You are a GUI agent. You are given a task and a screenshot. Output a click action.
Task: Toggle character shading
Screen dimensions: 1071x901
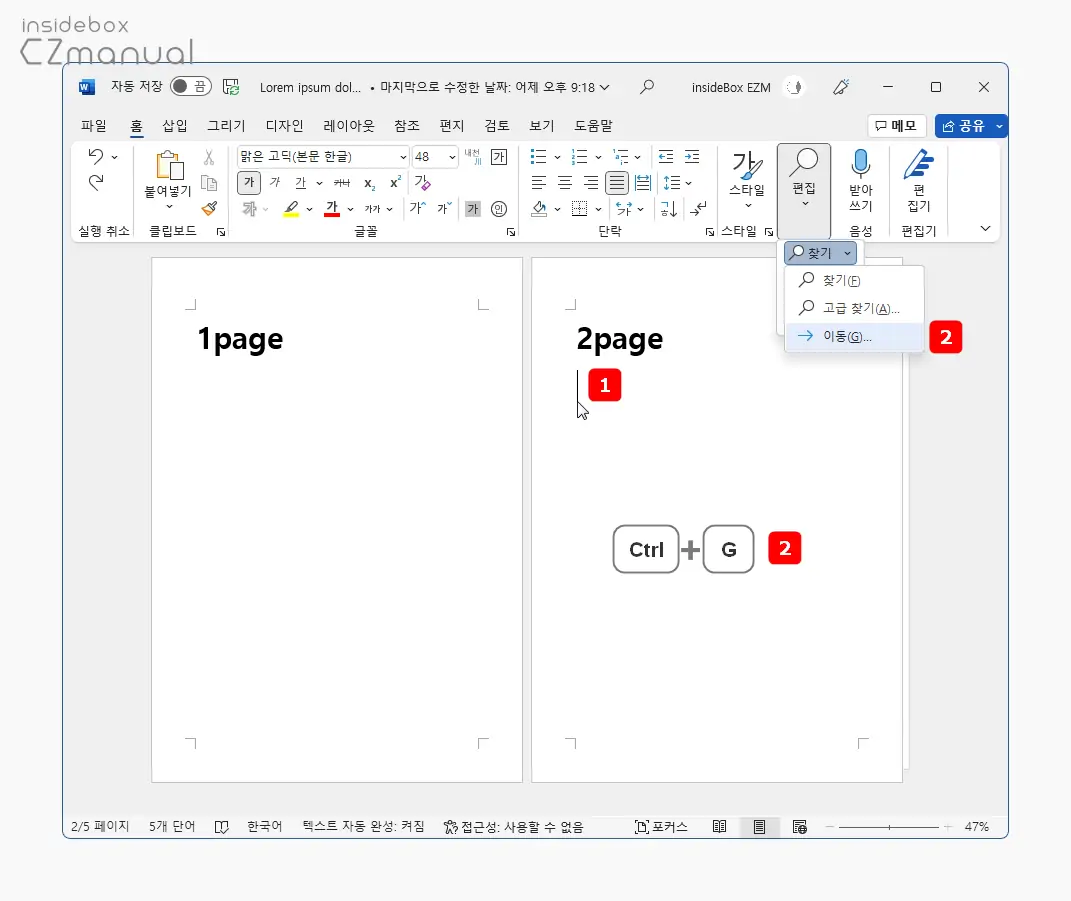coord(473,209)
